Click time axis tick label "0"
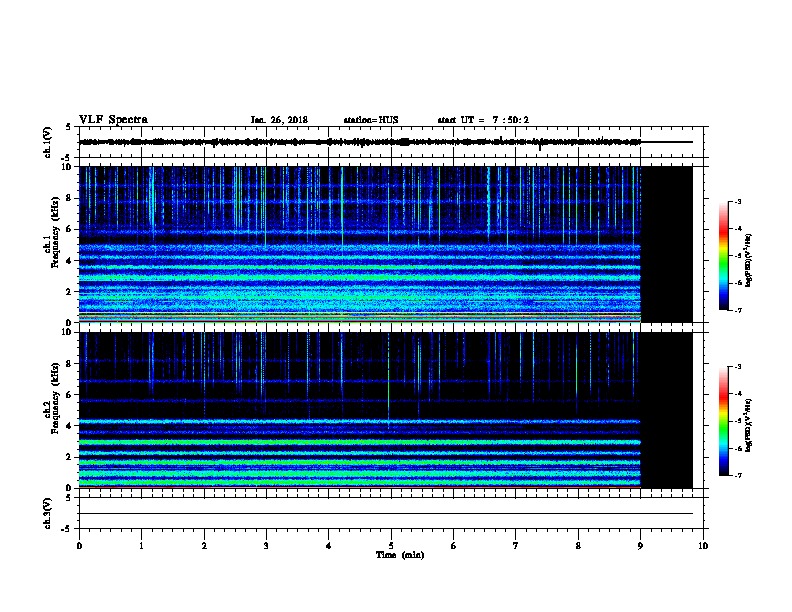The width and height of the screenshot is (792, 612). pyautogui.click(x=79, y=546)
